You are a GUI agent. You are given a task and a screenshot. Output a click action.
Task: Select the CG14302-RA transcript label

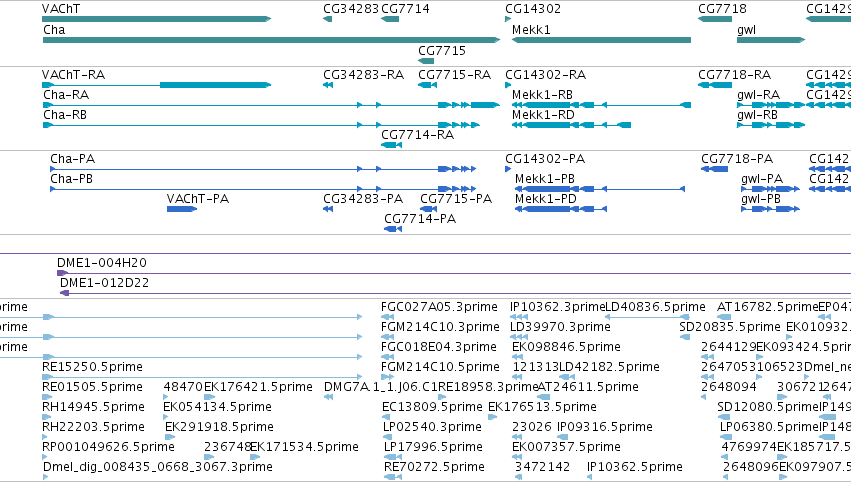click(x=545, y=74)
